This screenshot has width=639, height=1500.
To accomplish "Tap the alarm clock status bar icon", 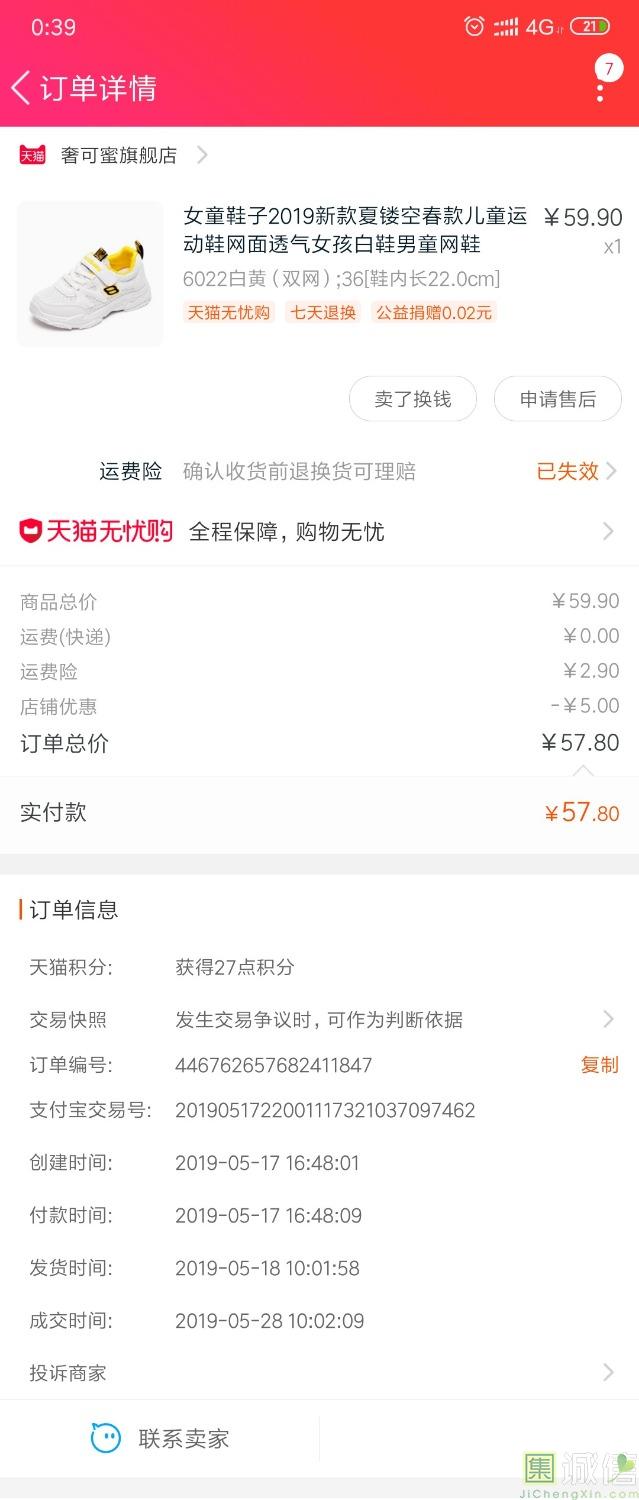I will [x=474, y=27].
